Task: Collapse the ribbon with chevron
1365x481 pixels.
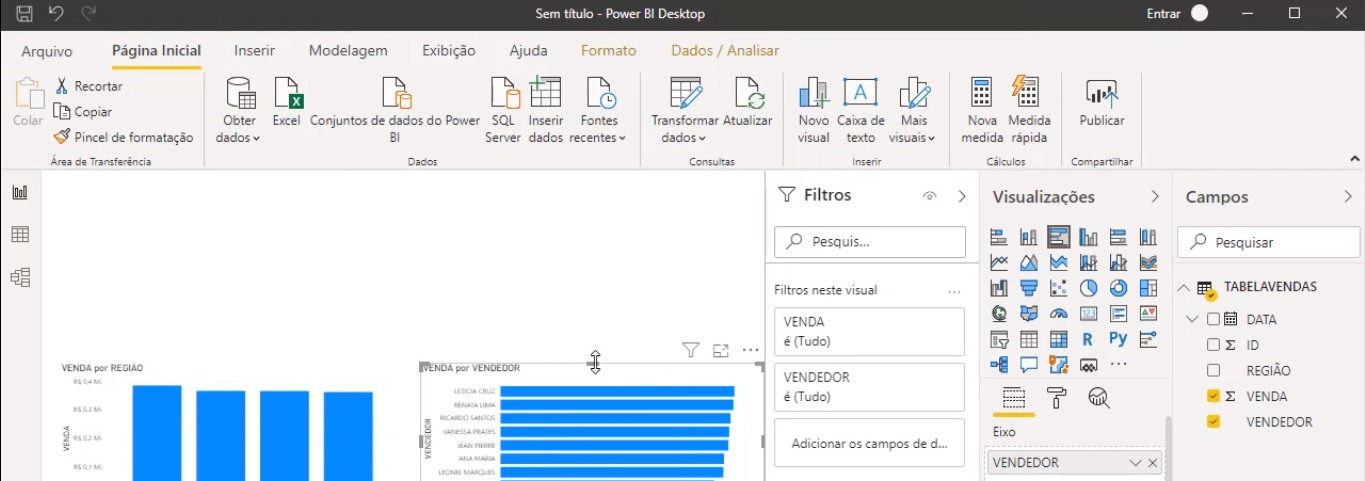Action: [1355, 158]
